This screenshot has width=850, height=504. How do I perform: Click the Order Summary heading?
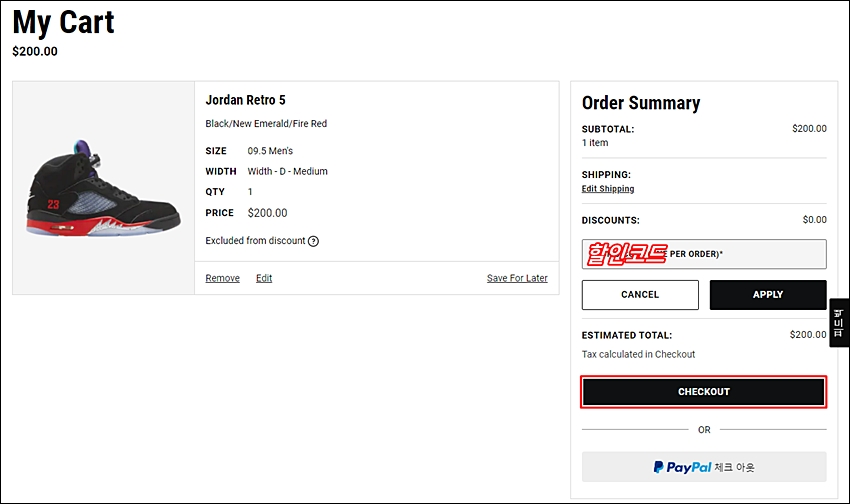[641, 103]
